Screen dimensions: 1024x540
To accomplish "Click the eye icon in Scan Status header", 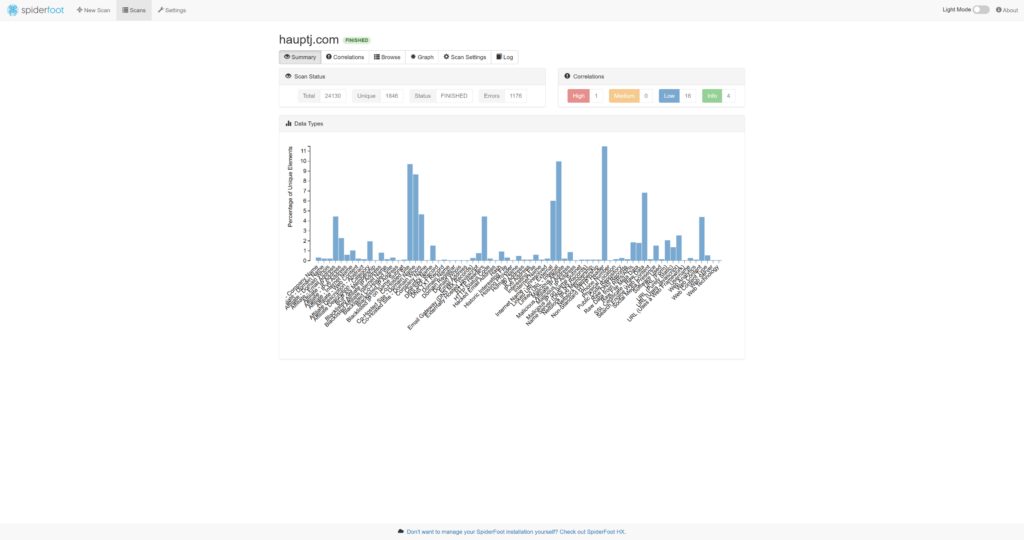I will click(x=288, y=76).
